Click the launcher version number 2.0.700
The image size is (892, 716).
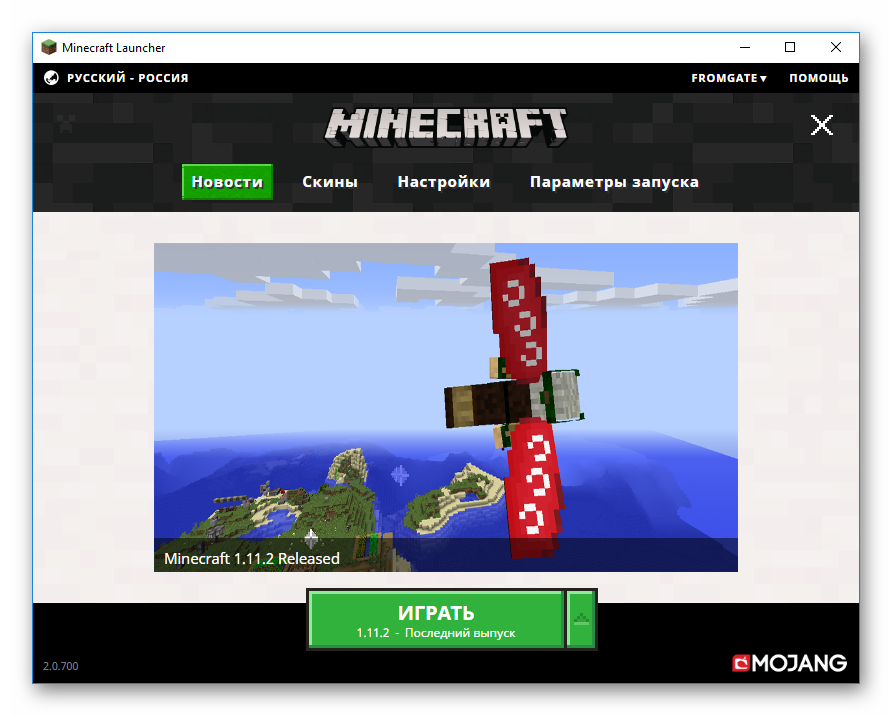(59, 666)
